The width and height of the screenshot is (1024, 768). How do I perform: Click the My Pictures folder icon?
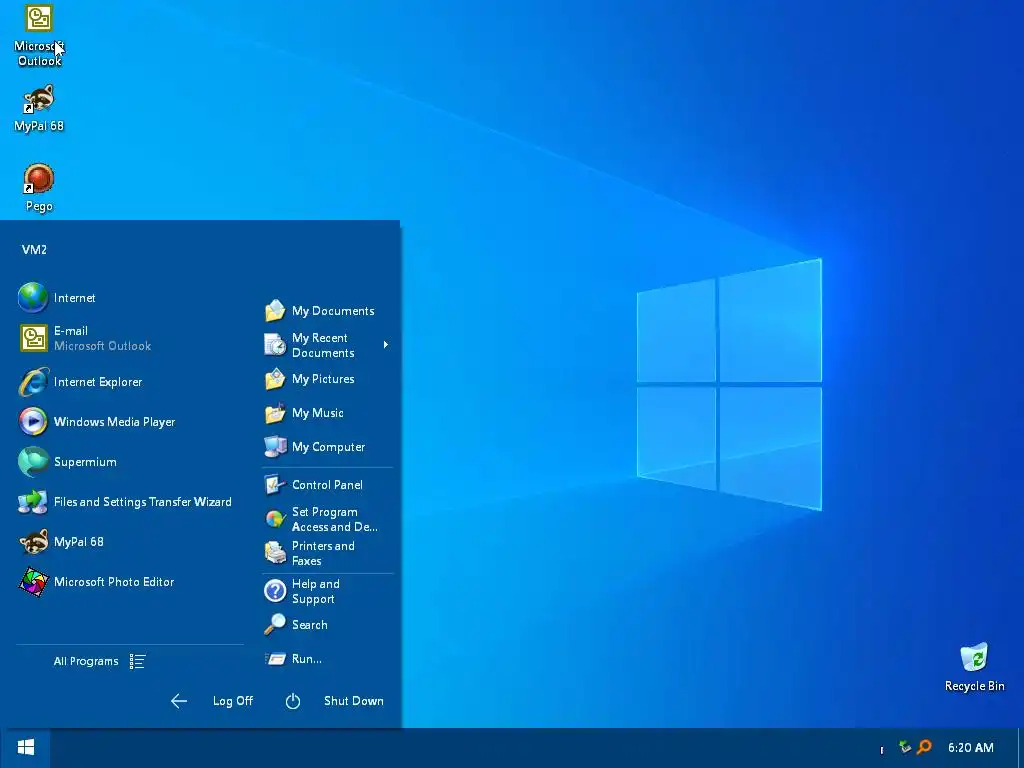point(275,379)
